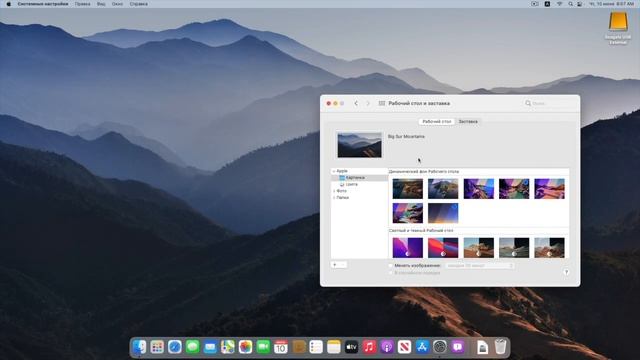Open Calendar icon showing 10

pyautogui.click(x=281, y=347)
